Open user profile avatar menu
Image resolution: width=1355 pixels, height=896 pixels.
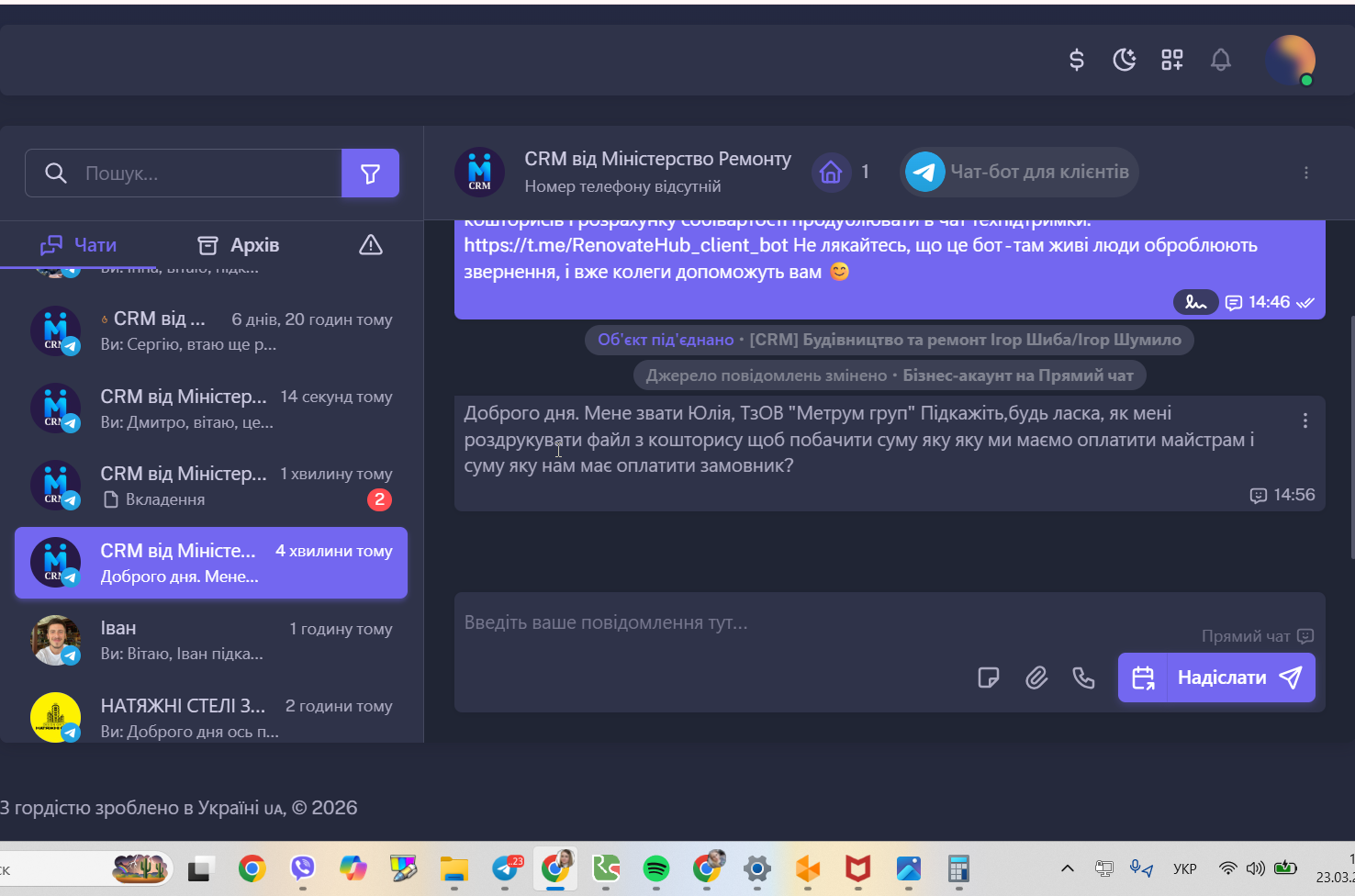pyautogui.click(x=1290, y=61)
